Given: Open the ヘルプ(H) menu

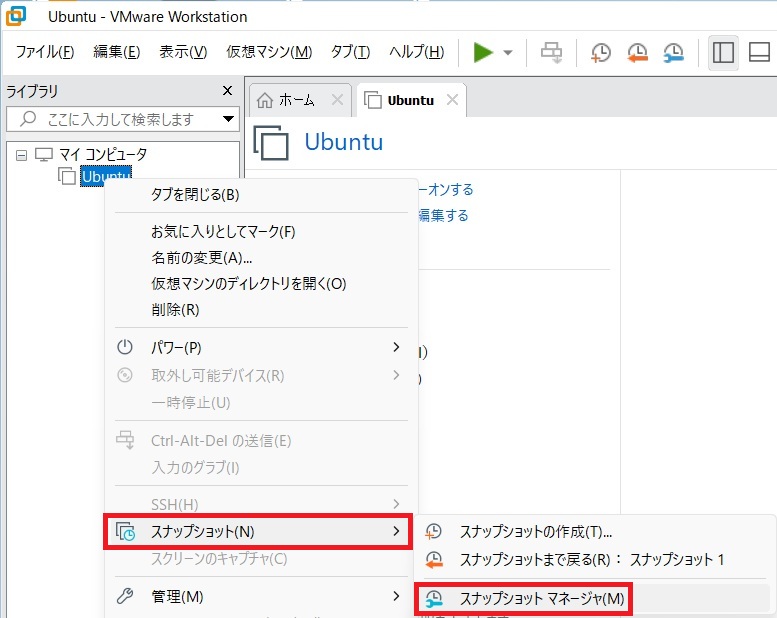Looking at the screenshot, I should click(x=416, y=52).
